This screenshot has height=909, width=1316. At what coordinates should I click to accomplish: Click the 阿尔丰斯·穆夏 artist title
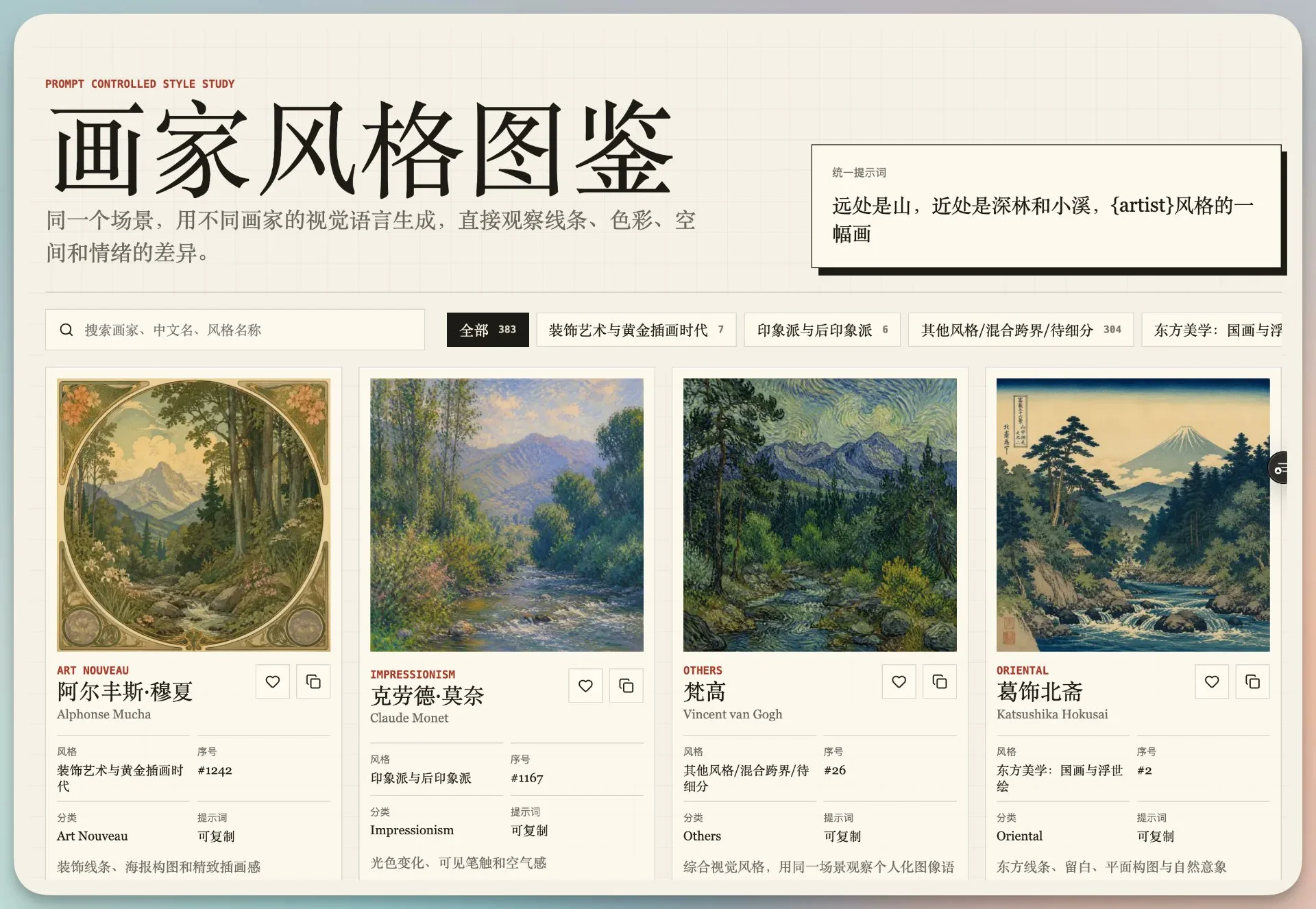coord(125,692)
